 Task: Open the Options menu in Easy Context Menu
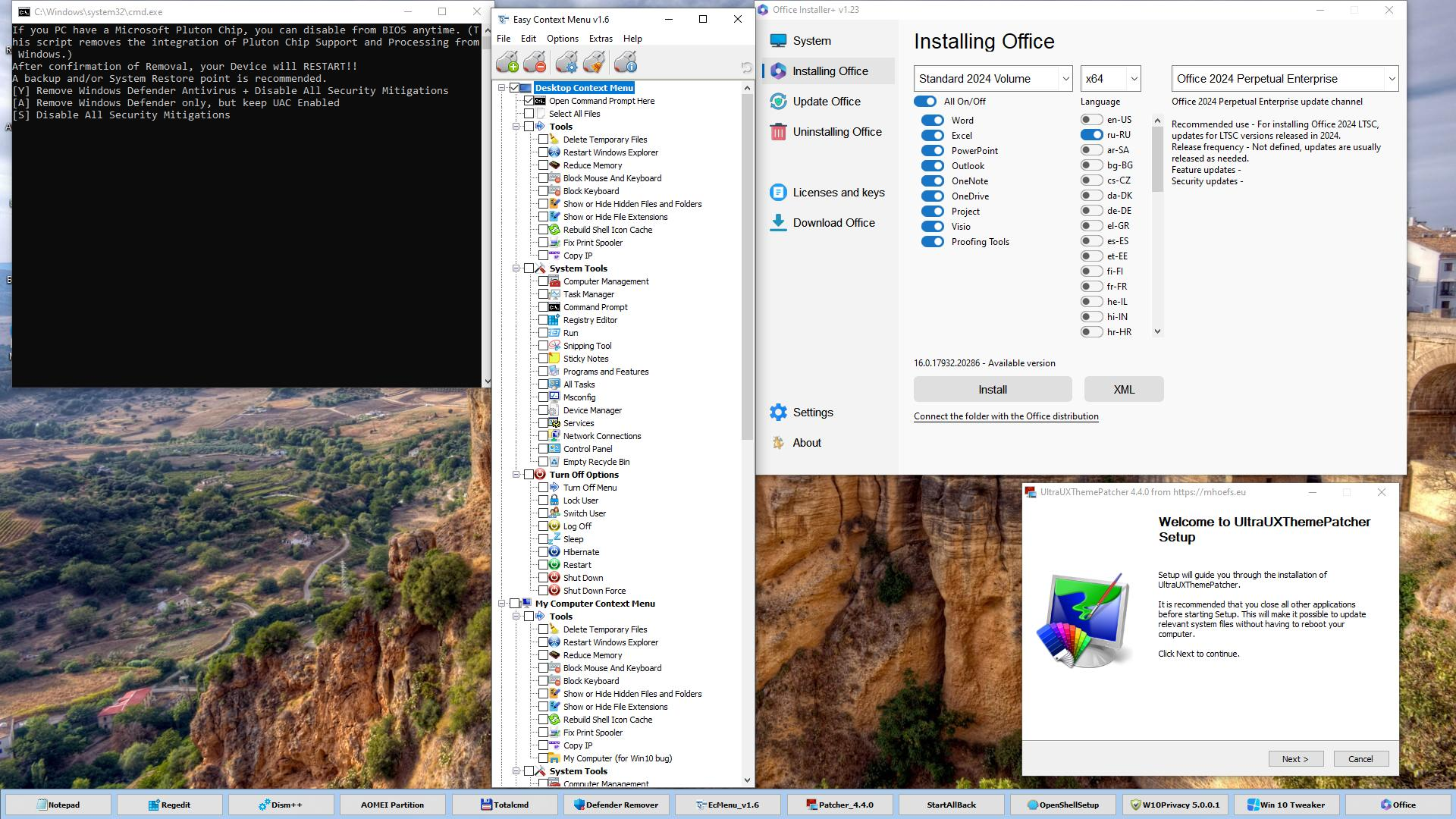(x=562, y=39)
